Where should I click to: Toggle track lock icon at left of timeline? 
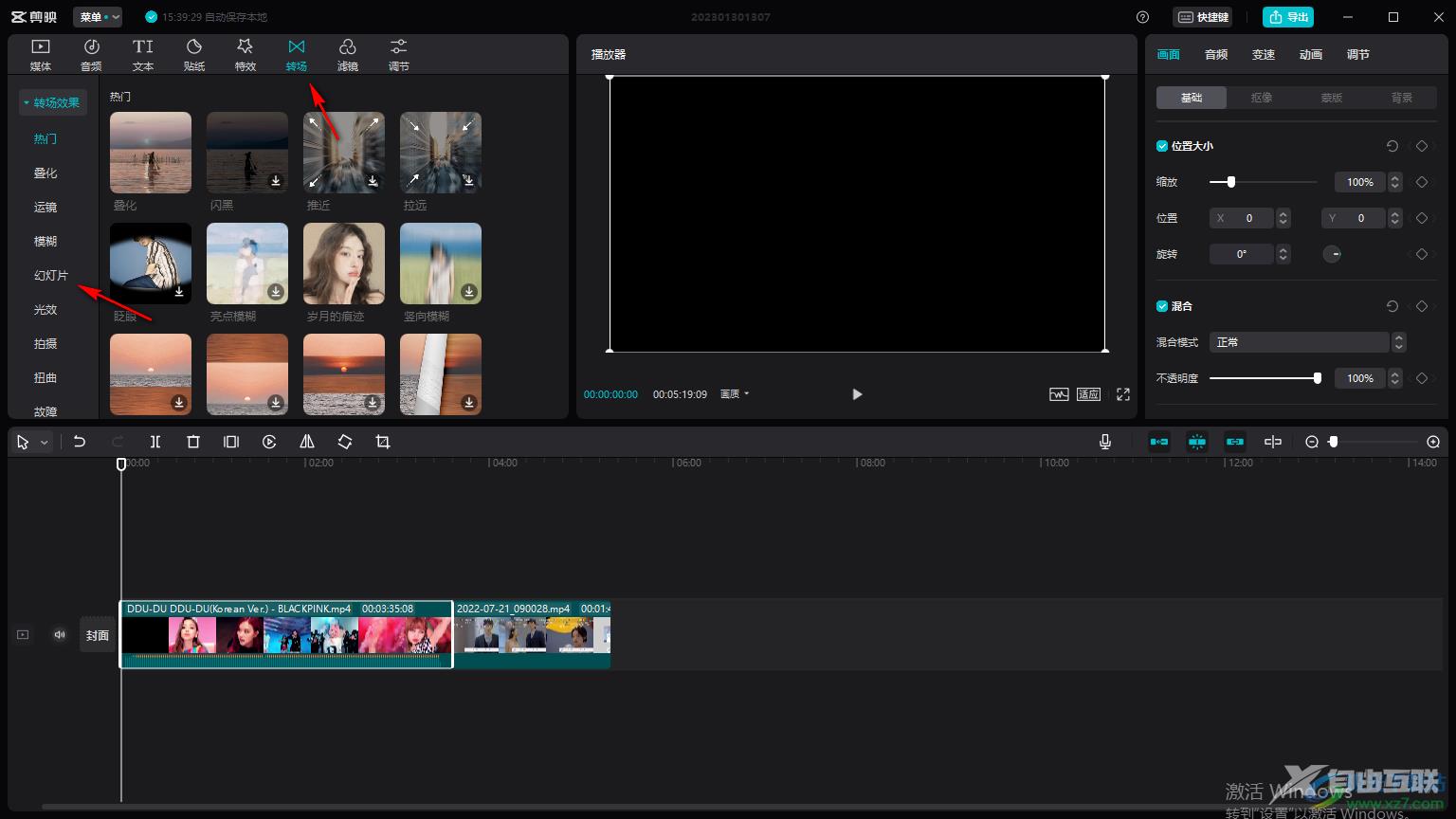[23, 635]
